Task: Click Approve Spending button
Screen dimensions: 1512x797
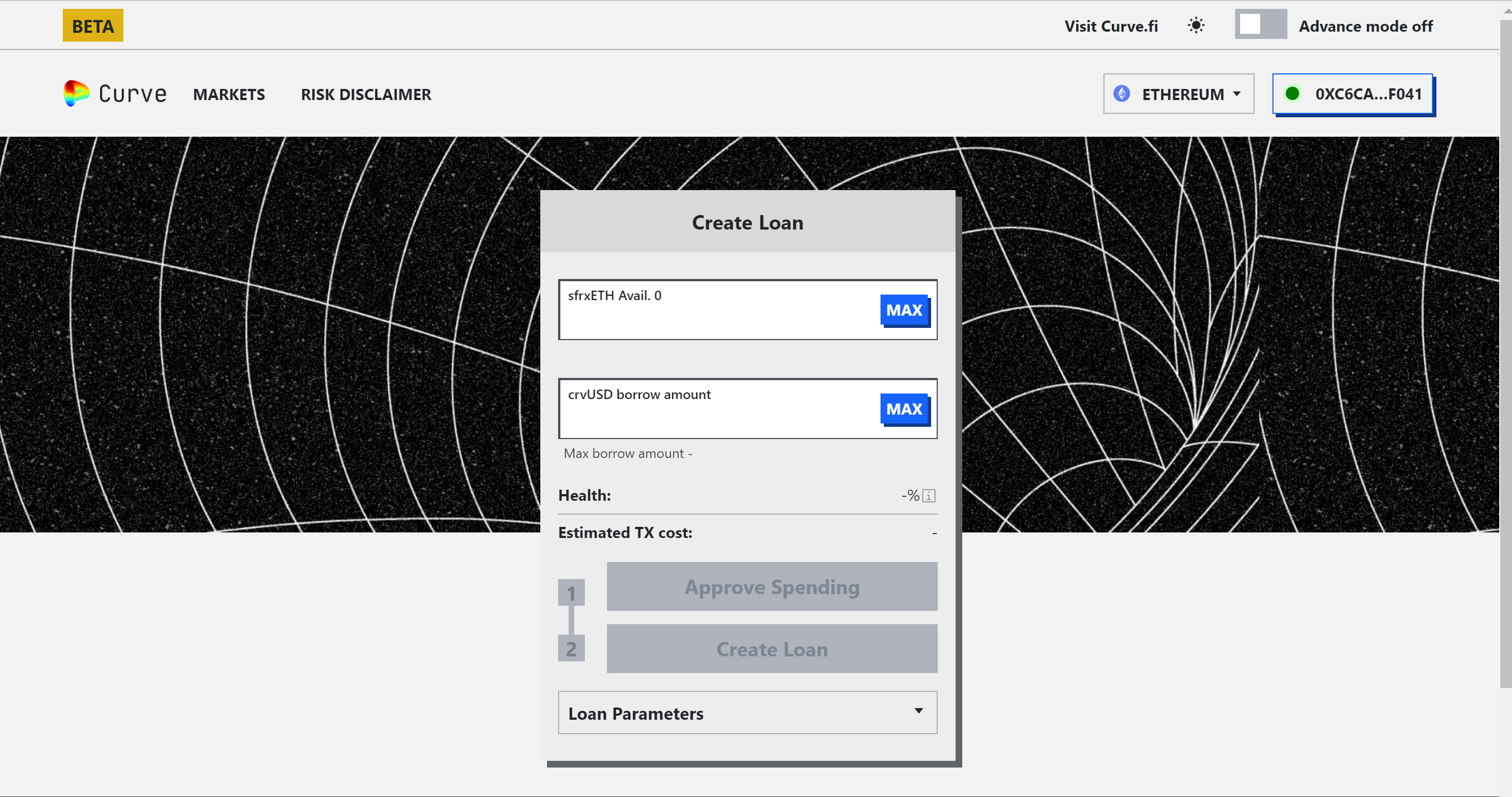Action: click(771, 587)
